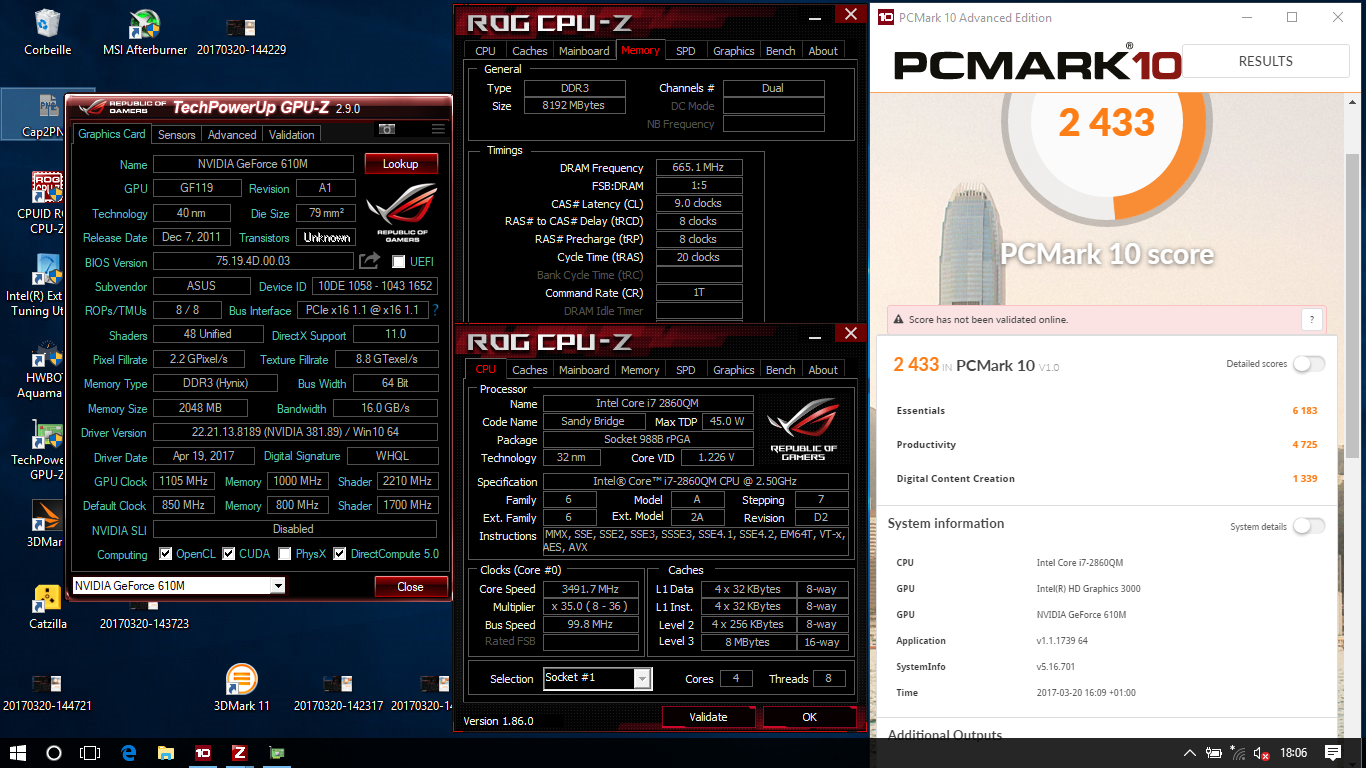Switch to CPU-Z taskbar icon
This screenshot has height=768, width=1366.
(239, 753)
